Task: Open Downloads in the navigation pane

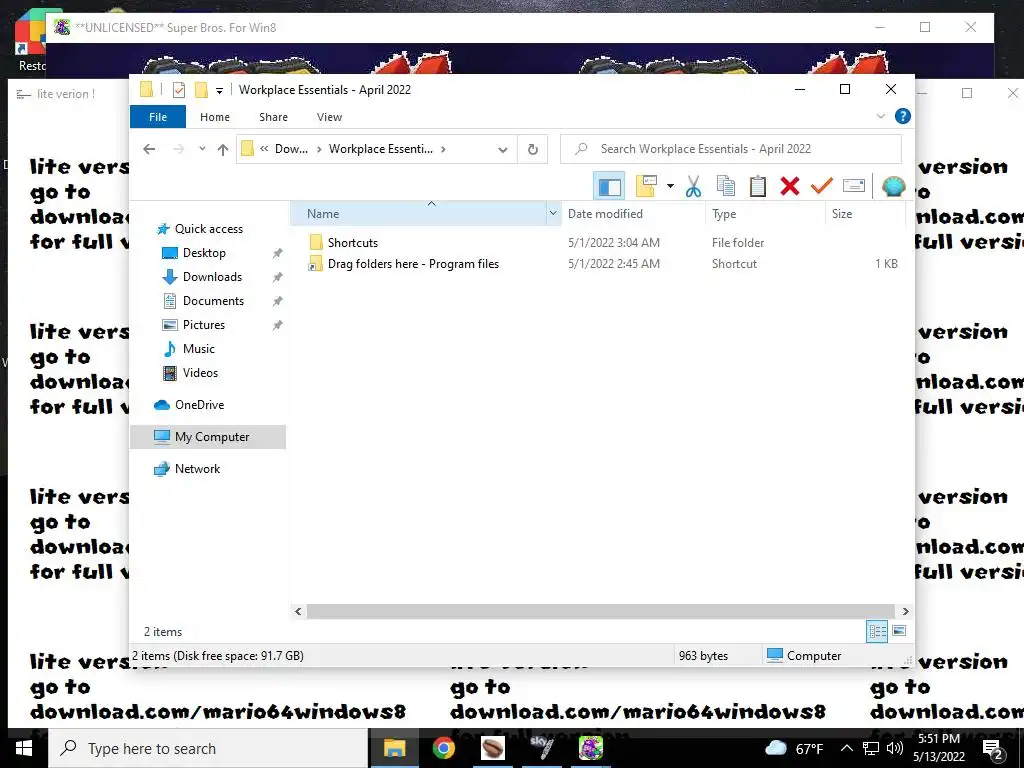Action: tap(212, 277)
